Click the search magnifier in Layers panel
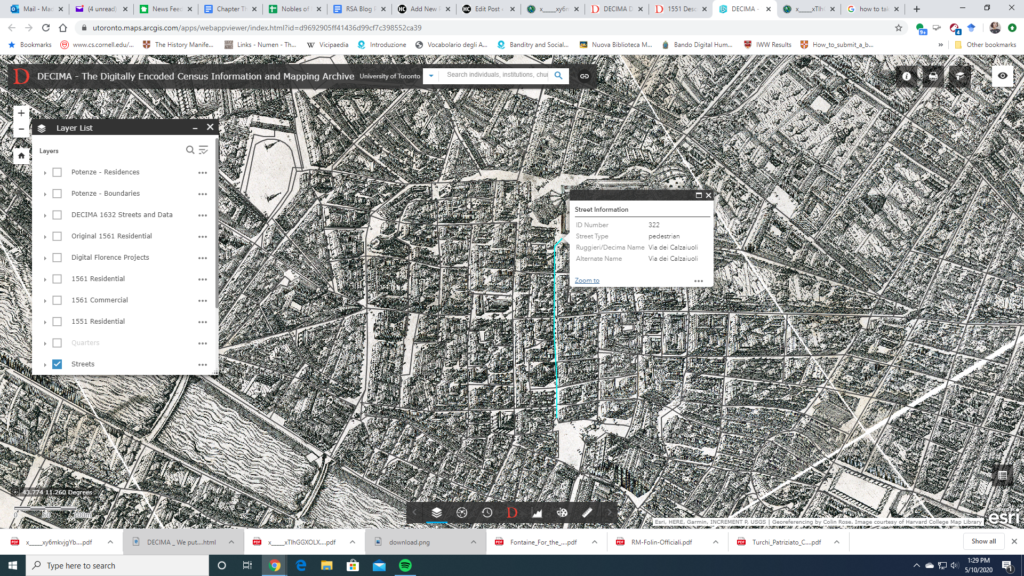Viewport: 1024px width, 576px height. (190, 150)
